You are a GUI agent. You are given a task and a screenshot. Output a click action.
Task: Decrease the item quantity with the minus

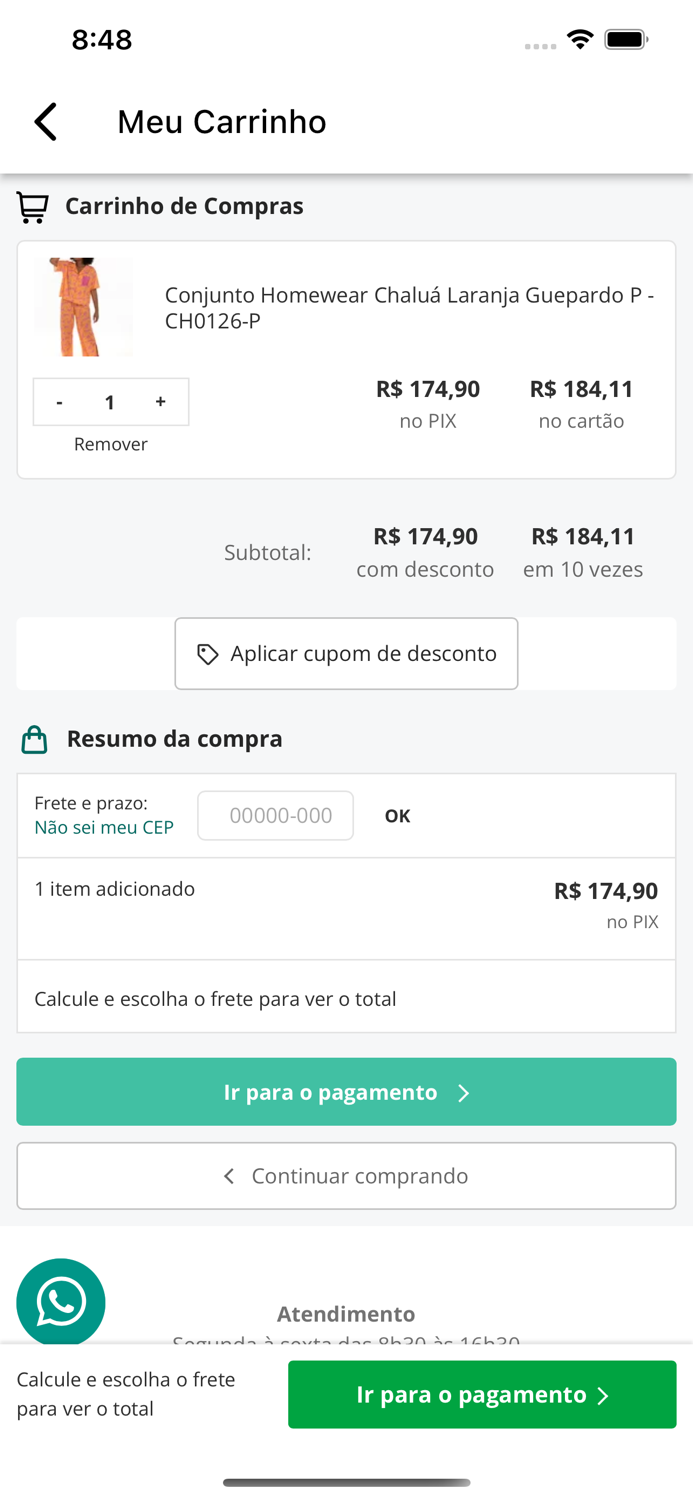click(60, 401)
